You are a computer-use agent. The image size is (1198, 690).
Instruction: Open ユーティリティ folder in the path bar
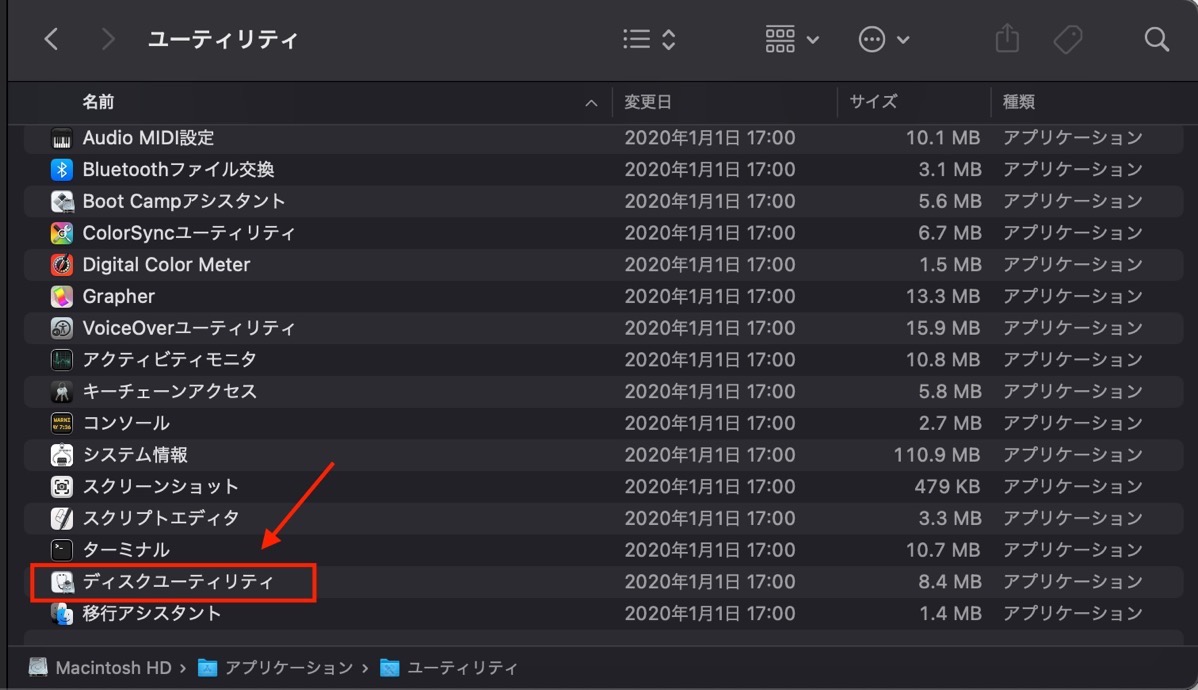point(449,667)
